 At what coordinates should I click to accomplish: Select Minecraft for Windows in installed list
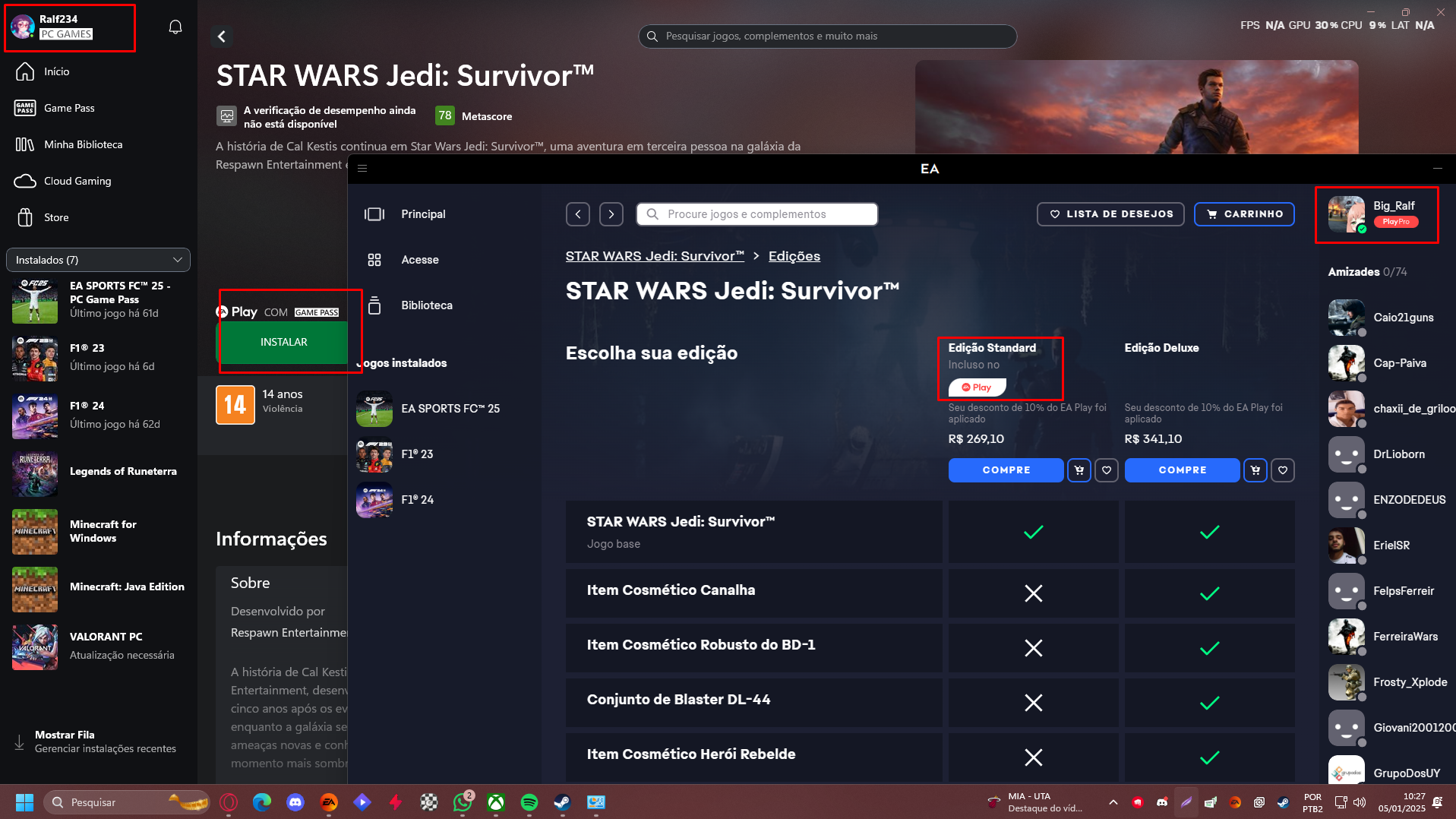[x=99, y=530]
